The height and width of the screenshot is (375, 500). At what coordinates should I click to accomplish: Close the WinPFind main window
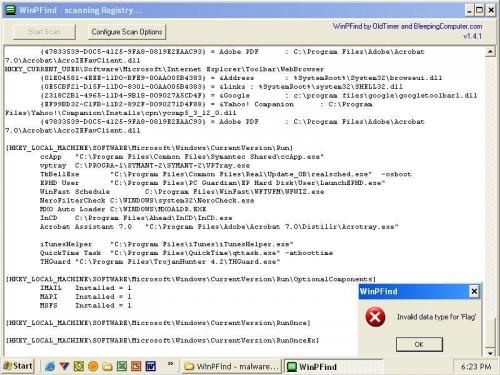pyautogui.click(x=491, y=10)
